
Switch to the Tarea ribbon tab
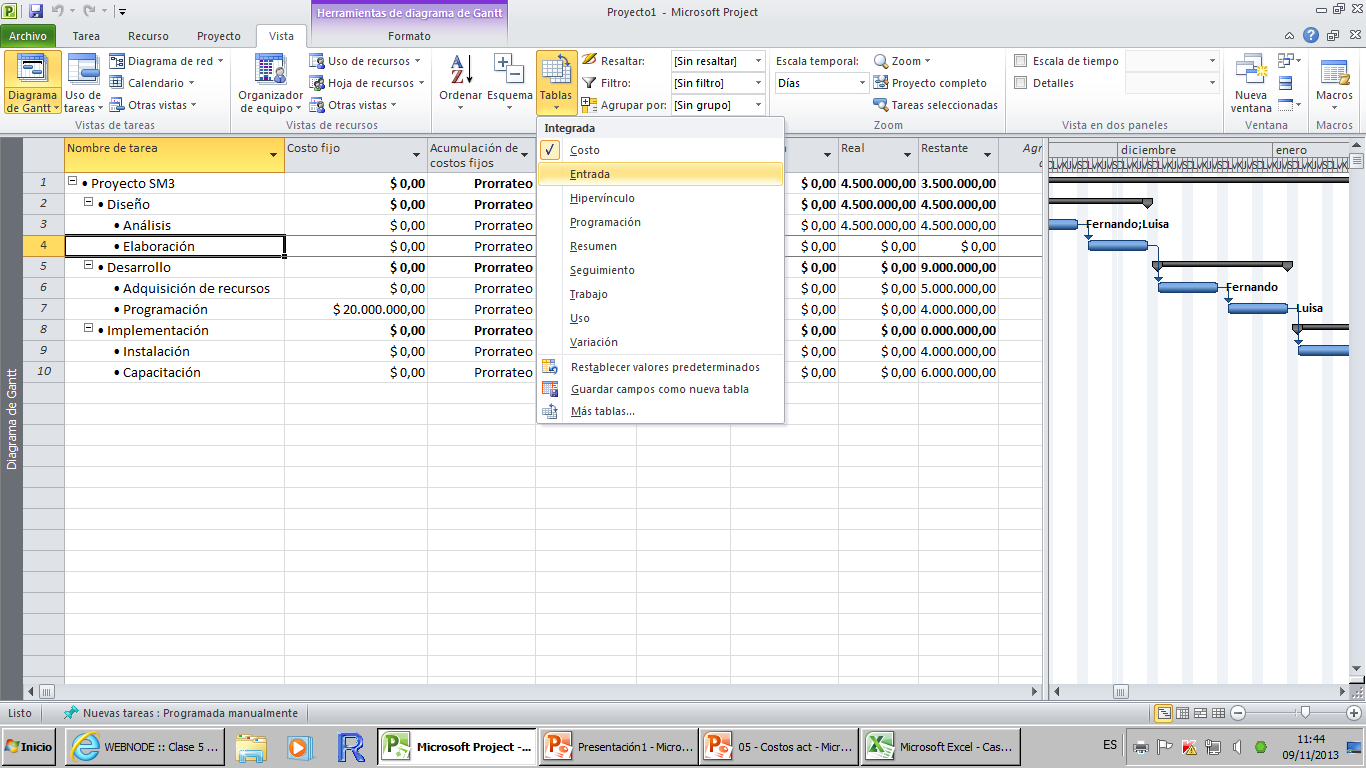pos(86,36)
